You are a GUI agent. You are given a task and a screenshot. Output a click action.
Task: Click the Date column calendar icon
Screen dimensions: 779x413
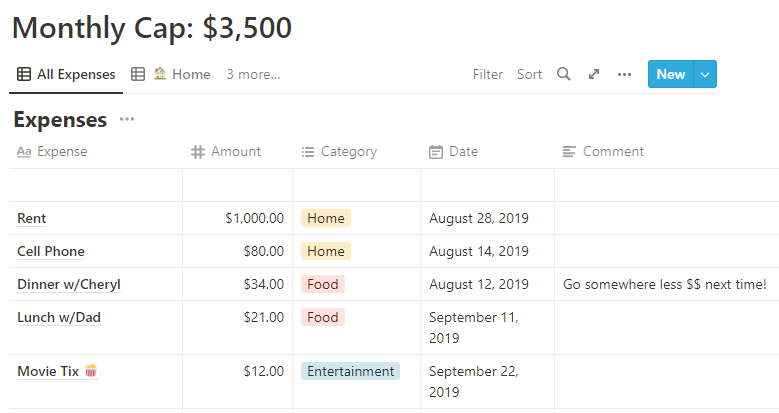(435, 152)
